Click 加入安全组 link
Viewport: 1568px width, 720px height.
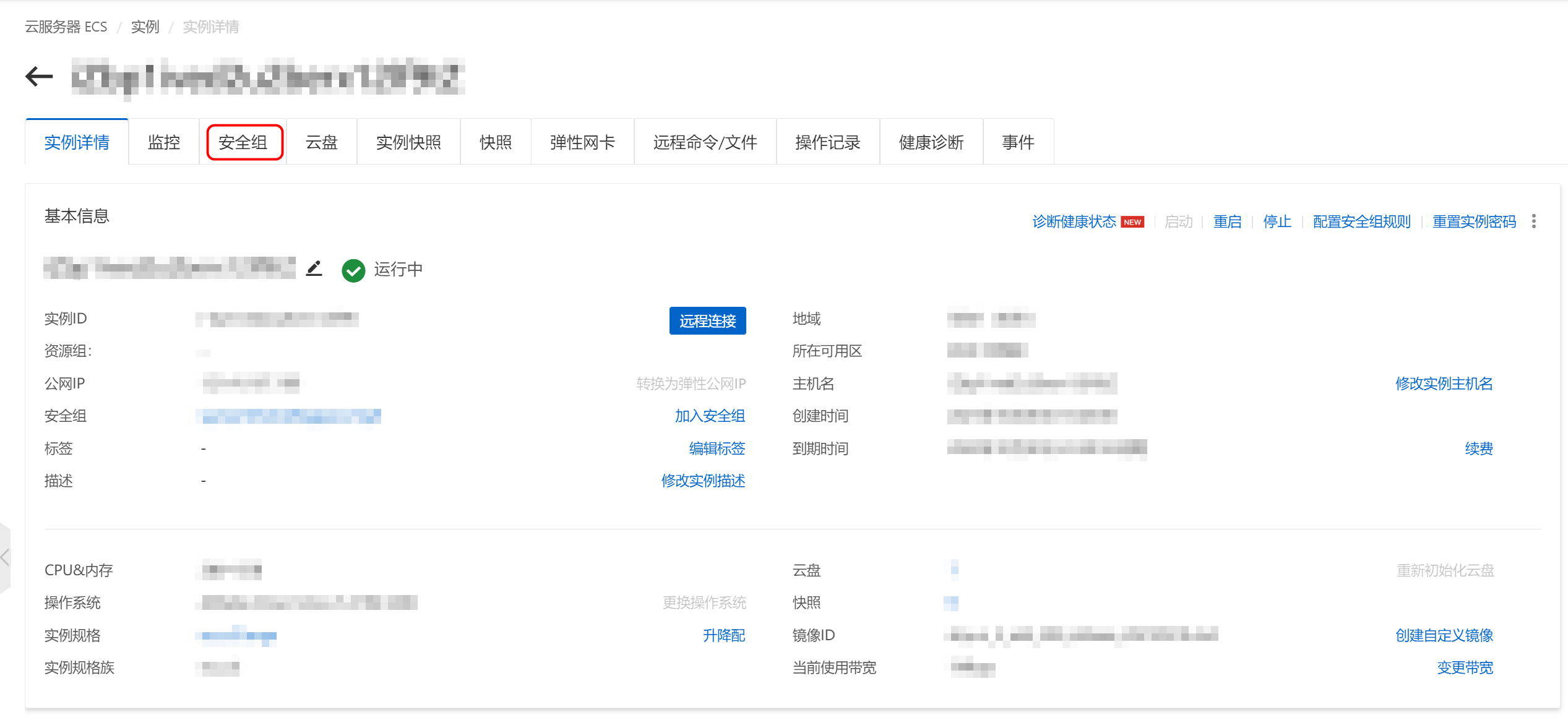tap(710, 416)
